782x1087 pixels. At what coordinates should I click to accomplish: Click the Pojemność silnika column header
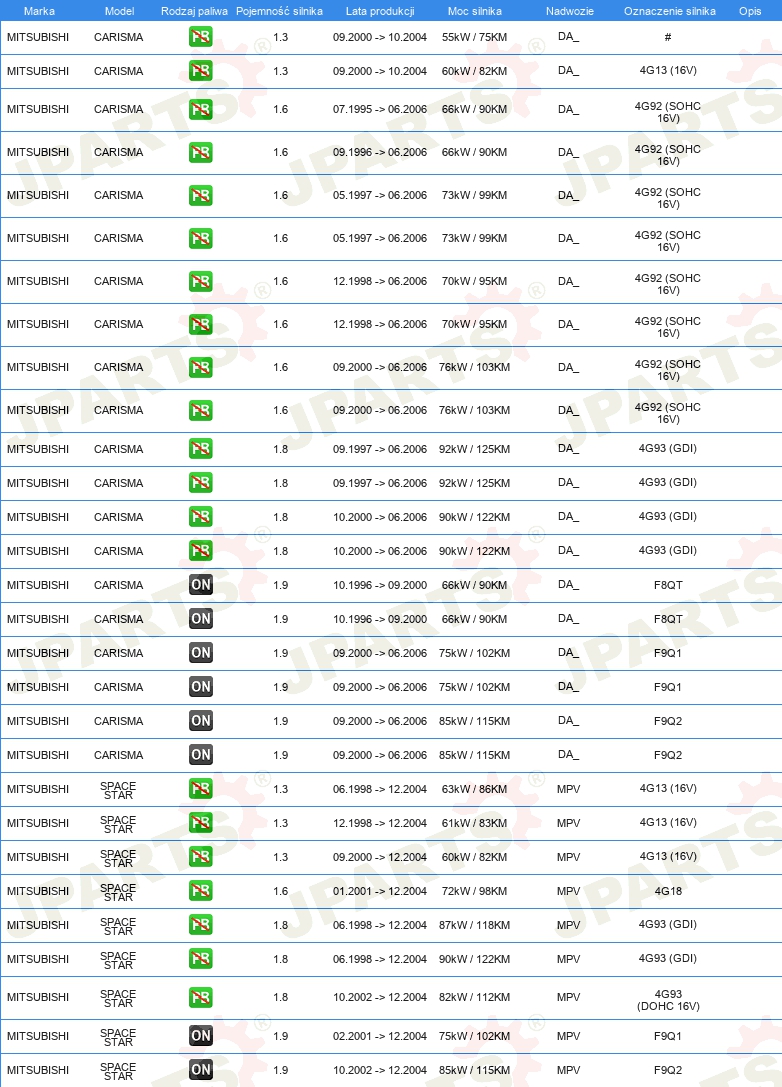(x=279, y=11)
